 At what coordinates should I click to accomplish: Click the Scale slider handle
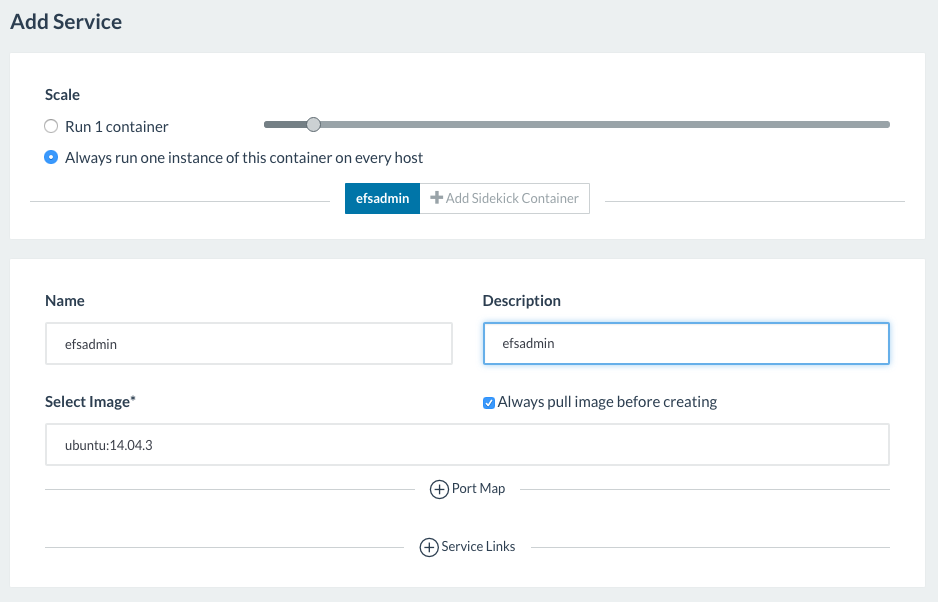pyautogui.click(x=313, y=125)
